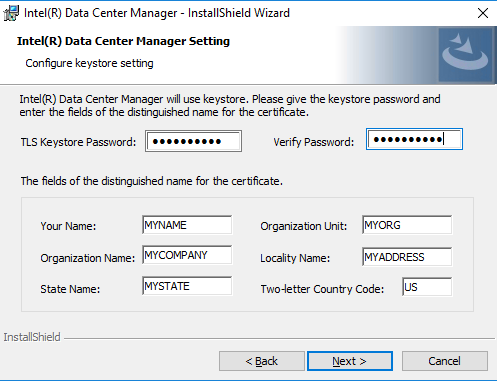Click the InstallShield logo in the header banner
Image resolution: width=497 pixels, height=381 pixels.
(465, 55)
